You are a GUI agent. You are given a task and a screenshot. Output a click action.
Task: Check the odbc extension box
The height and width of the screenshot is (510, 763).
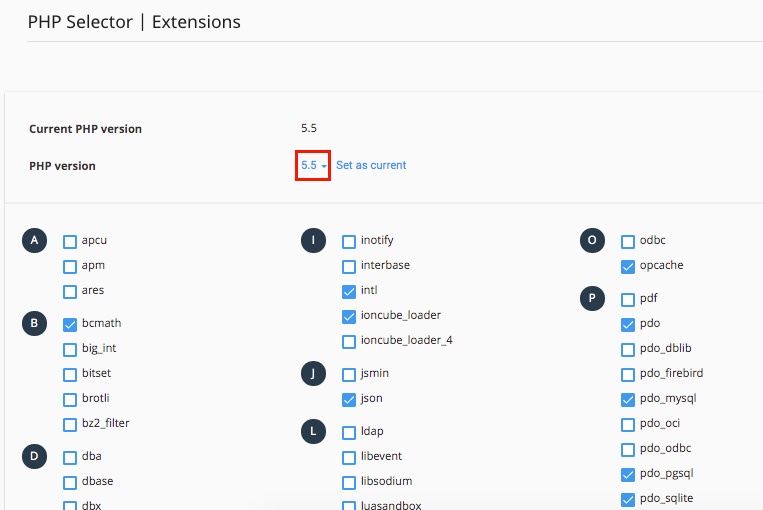(x=628, y=241)
